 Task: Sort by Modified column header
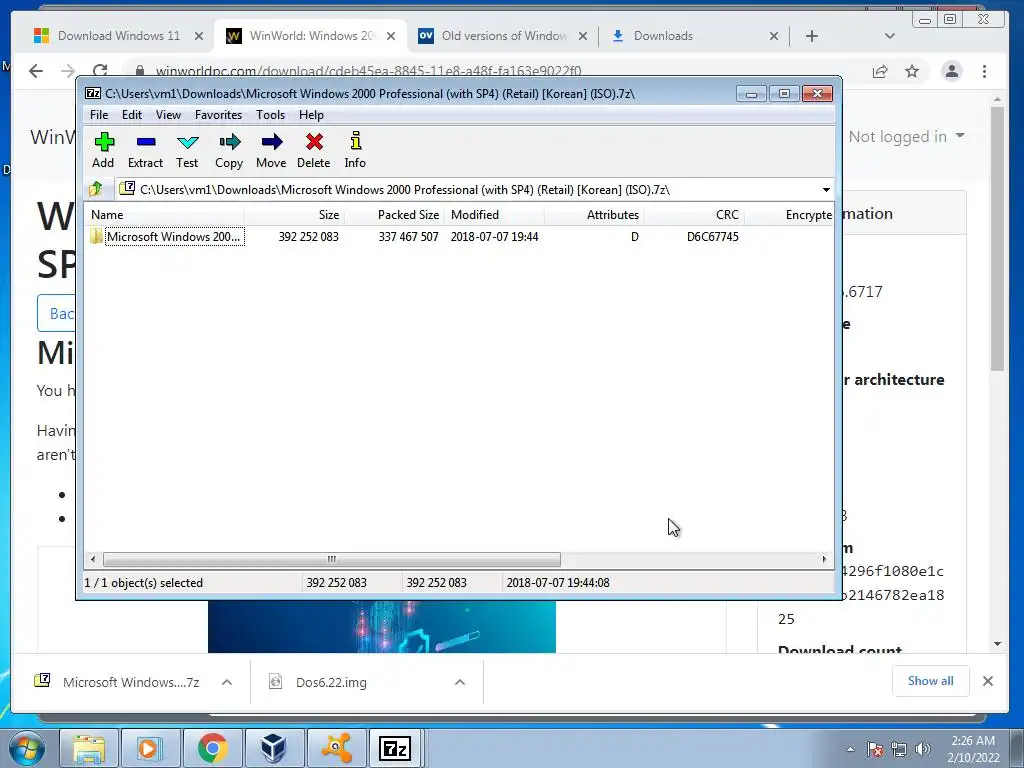click(494, 215)
